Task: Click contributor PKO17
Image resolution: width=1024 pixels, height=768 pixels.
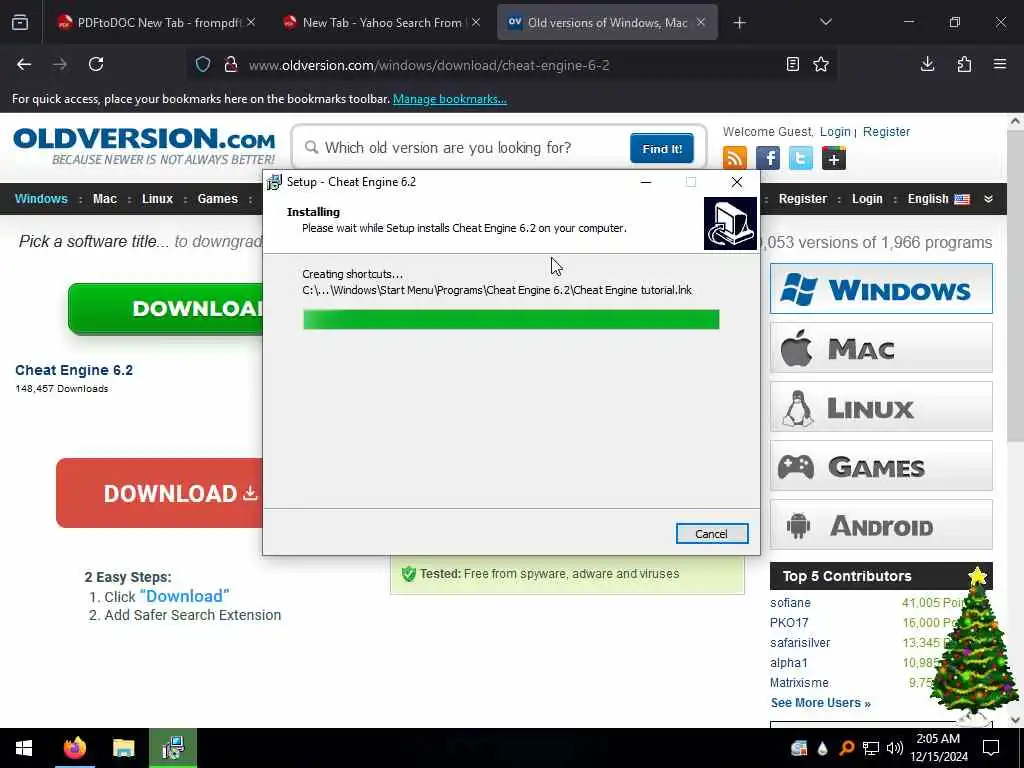Action: (789, 622)
